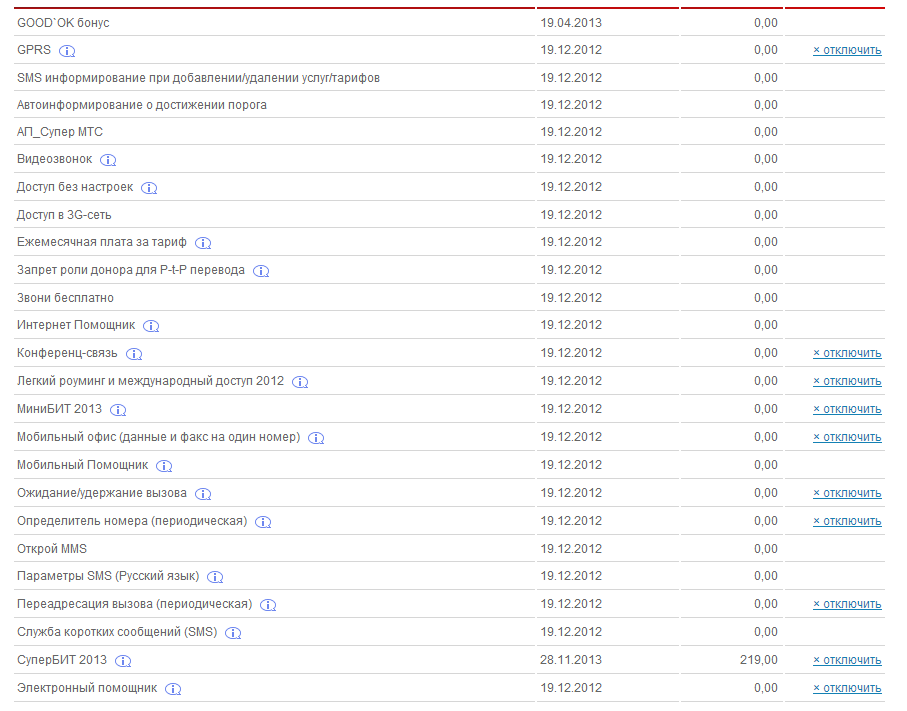Click отключить for Электронный помощник
The height and width of the screenshot is (711, 907).
click(847, 688)
